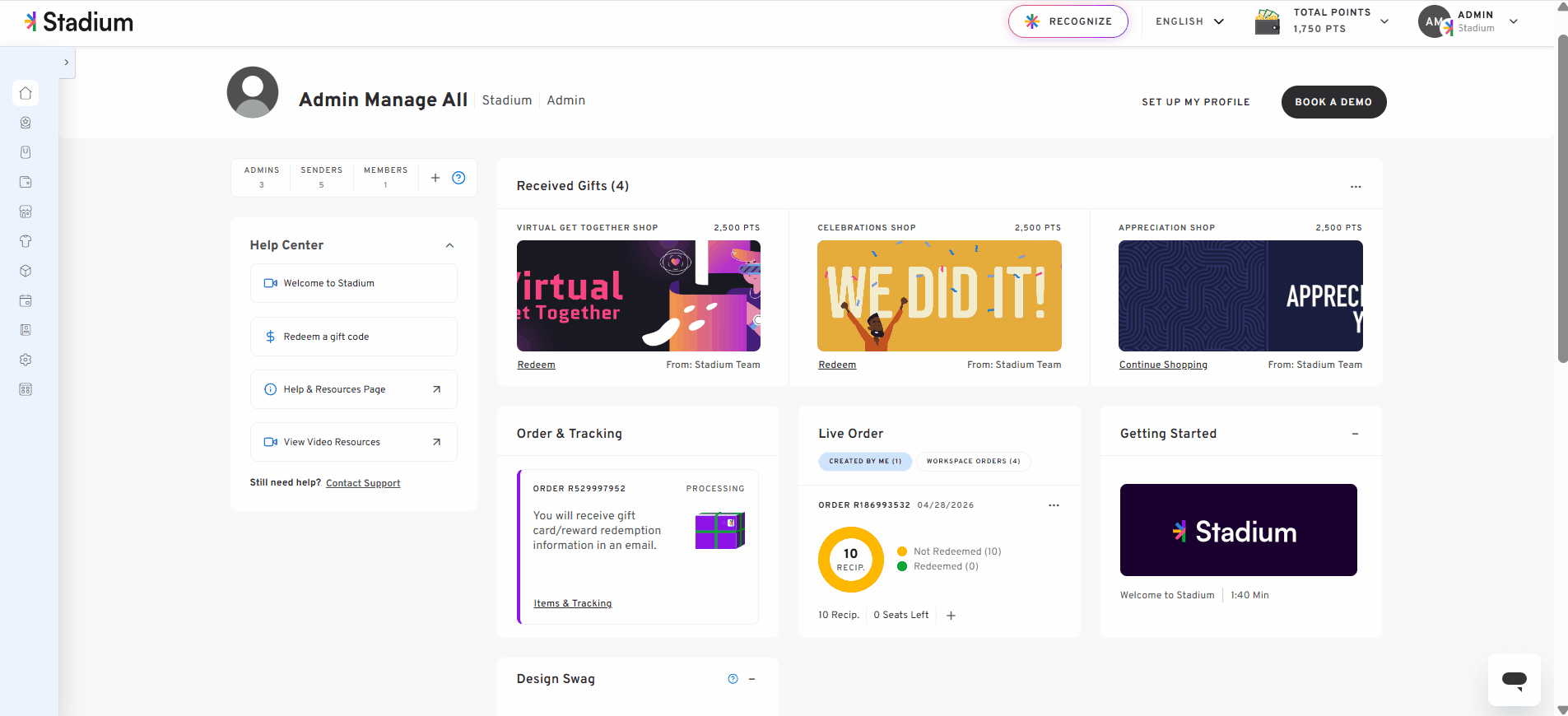Click the 10 recipients donut chart

(x=851, y=560)
